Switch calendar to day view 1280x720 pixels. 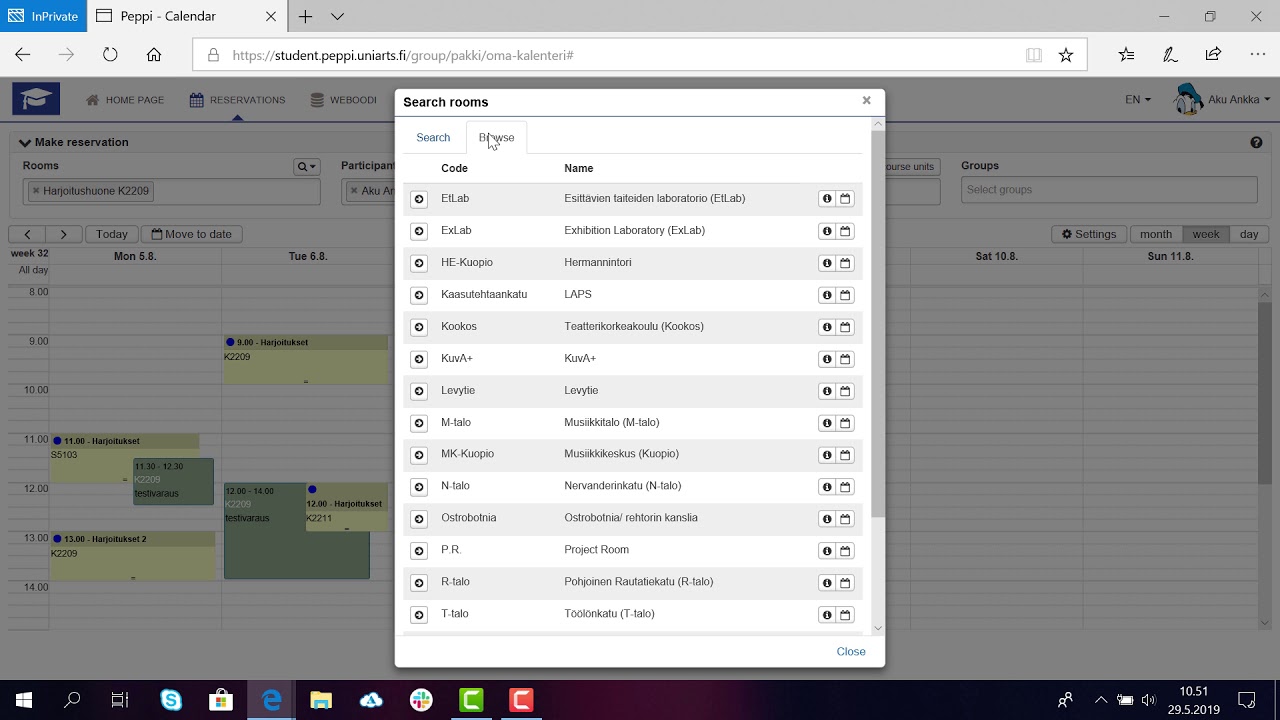click(x=1249, y=234)
